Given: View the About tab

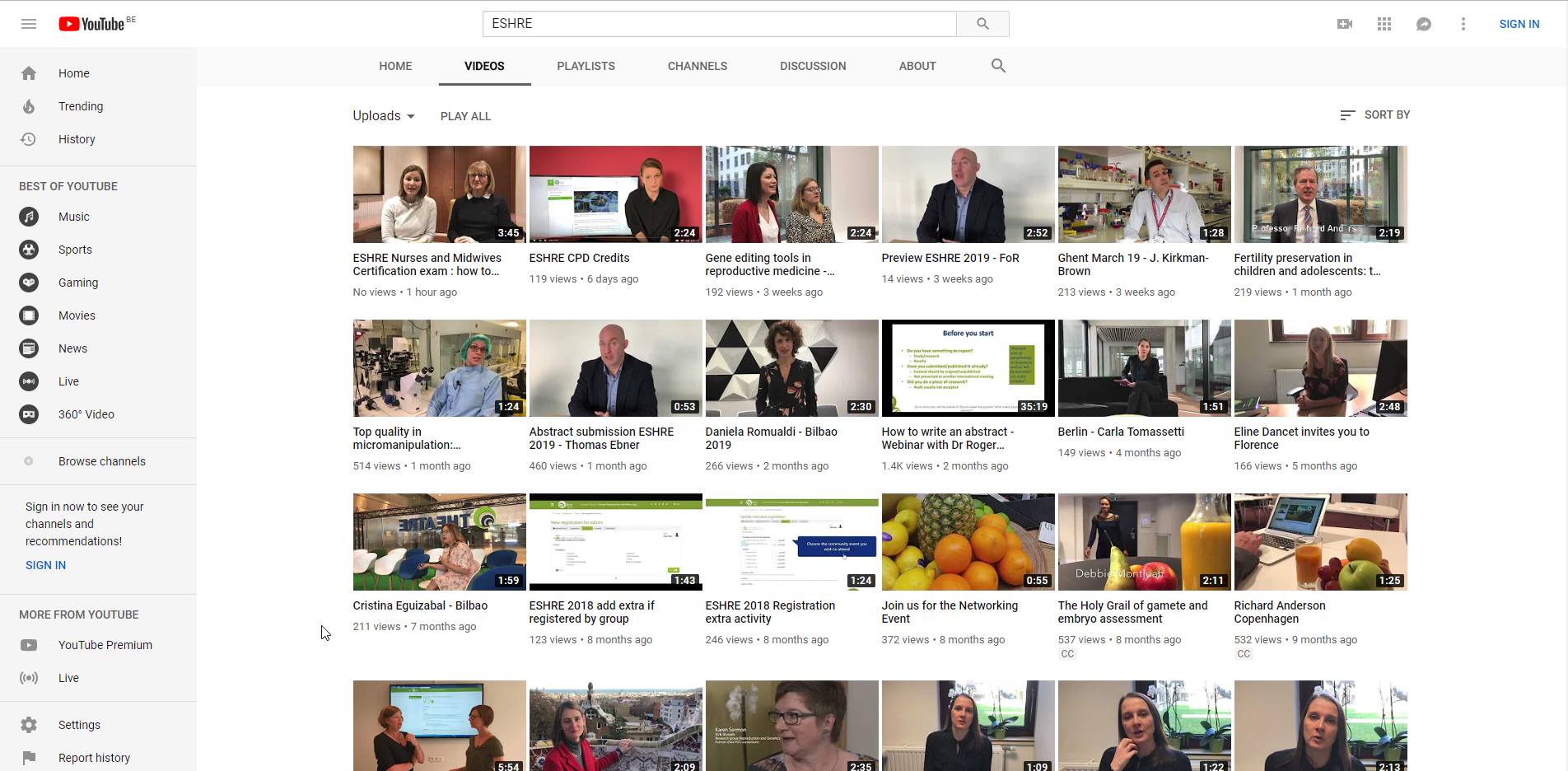Looking at the screenshot, I should point(917,66).
